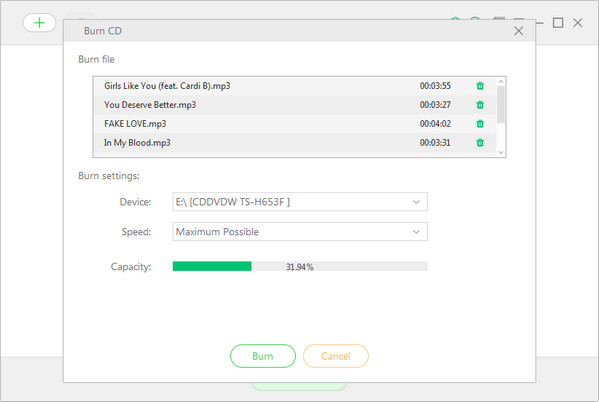This screenshot has width=599, height=402.
Task: Maximize the main application window
Action: click(558, 23)
